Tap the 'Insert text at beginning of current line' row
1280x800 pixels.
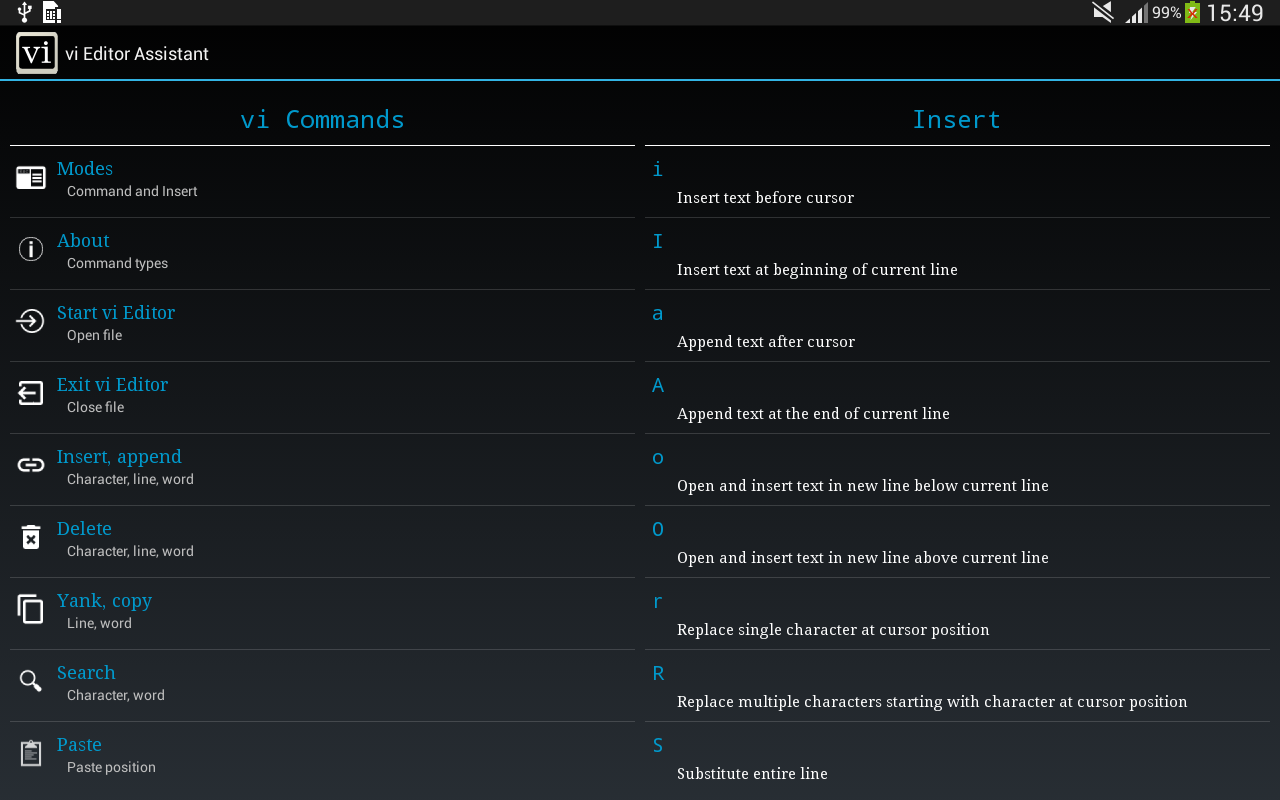click(817, 269)
